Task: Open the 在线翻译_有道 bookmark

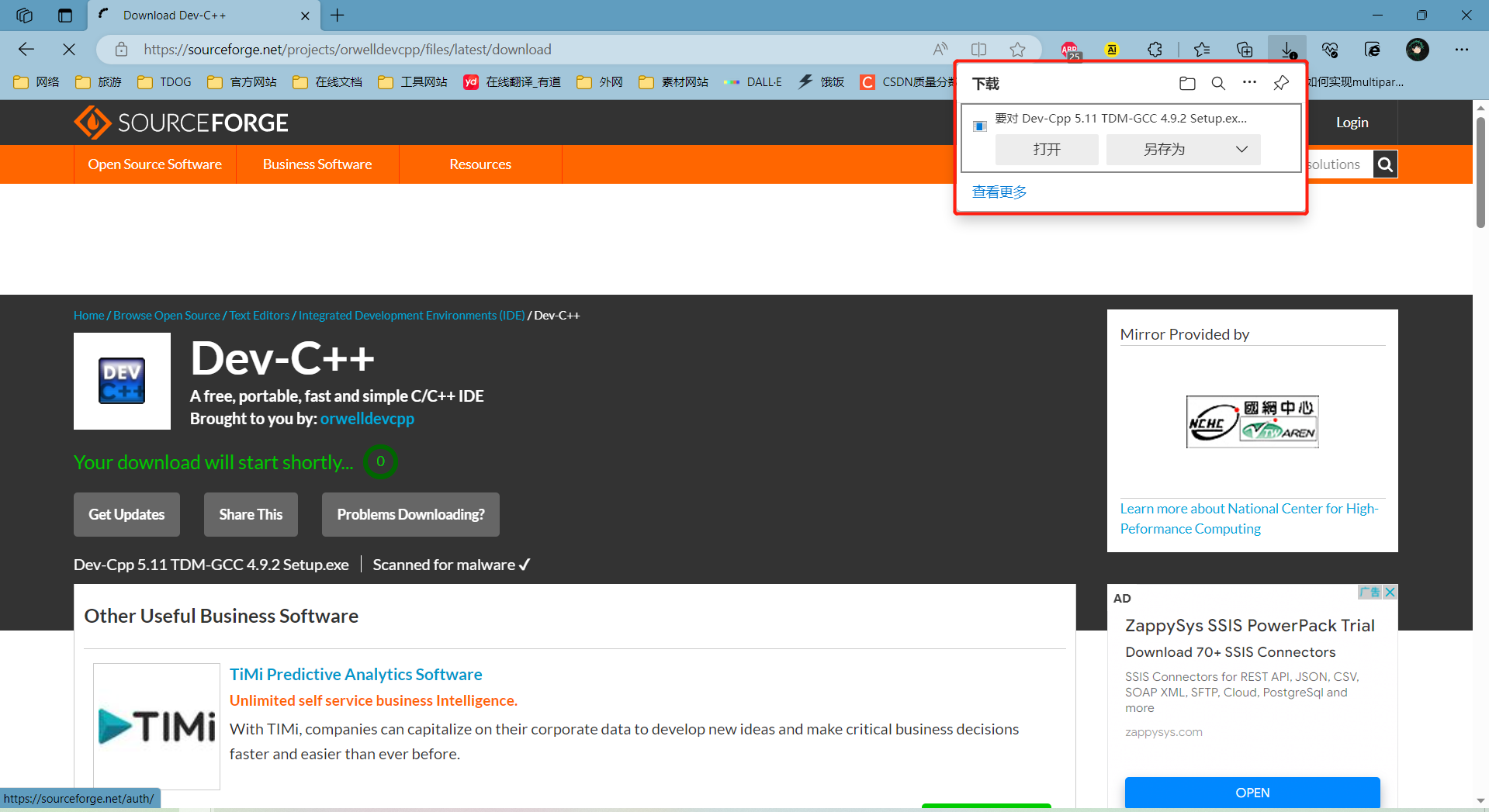Action: click(x=512, y=82)
